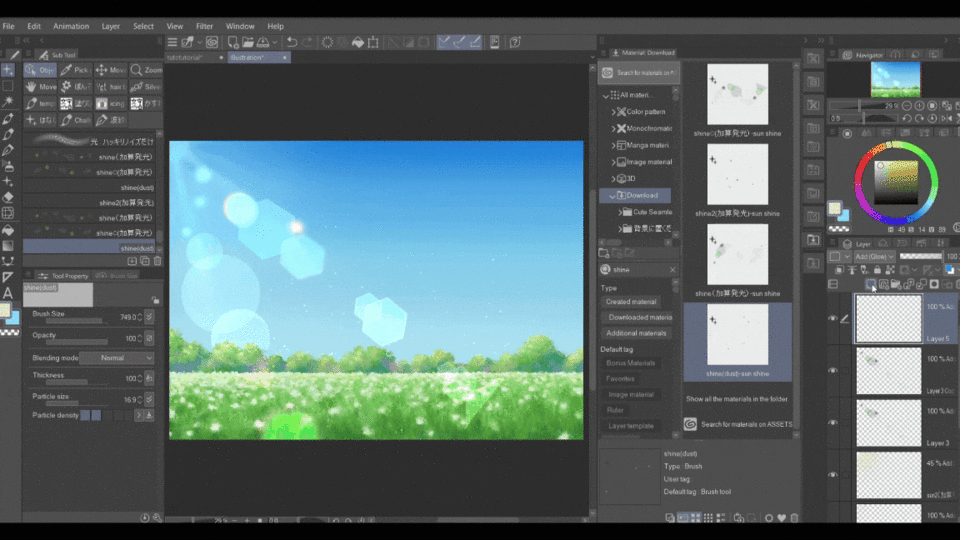Clear the shine search with X

(672, 270)
